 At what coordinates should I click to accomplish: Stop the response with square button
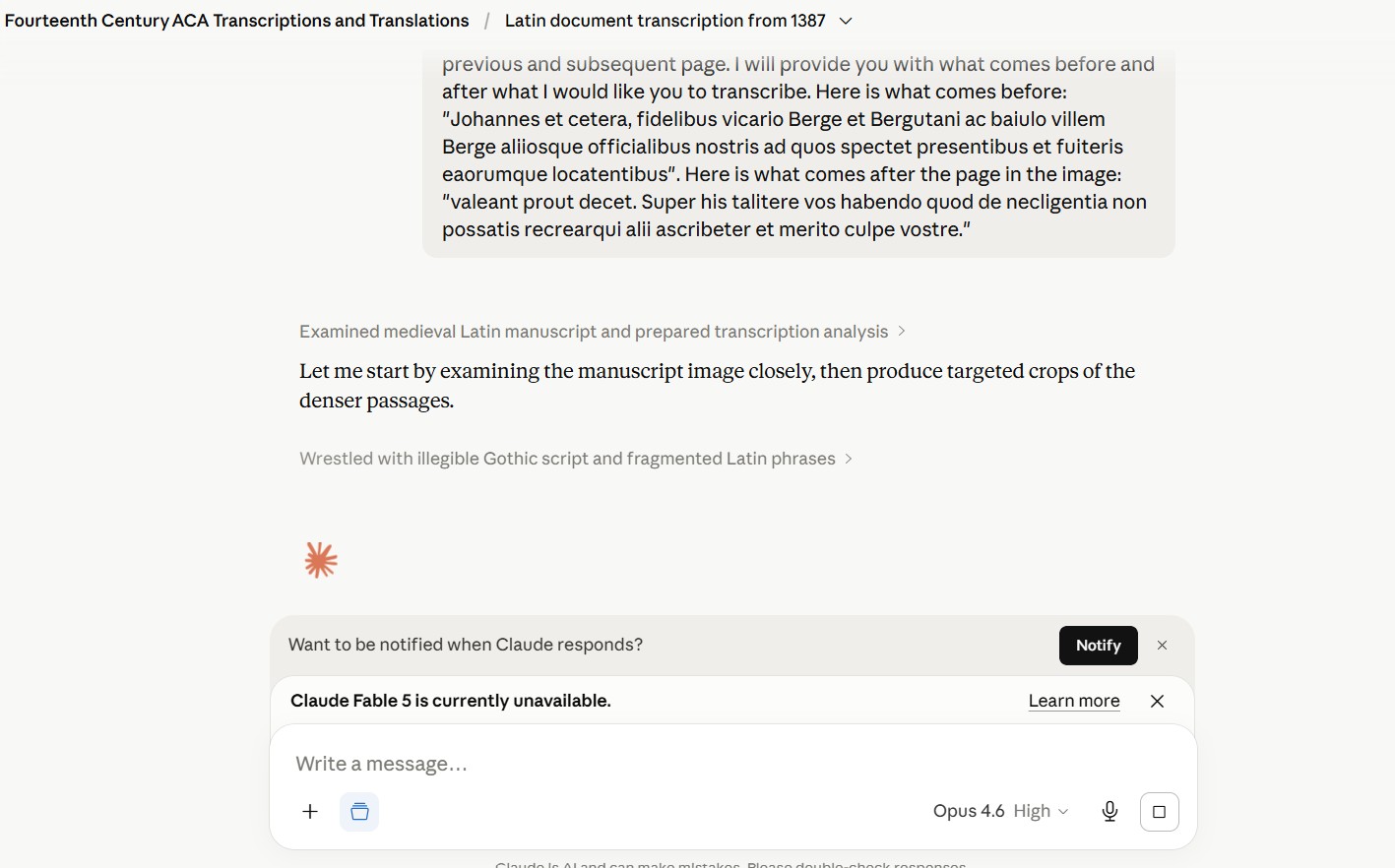(1159, 812)
